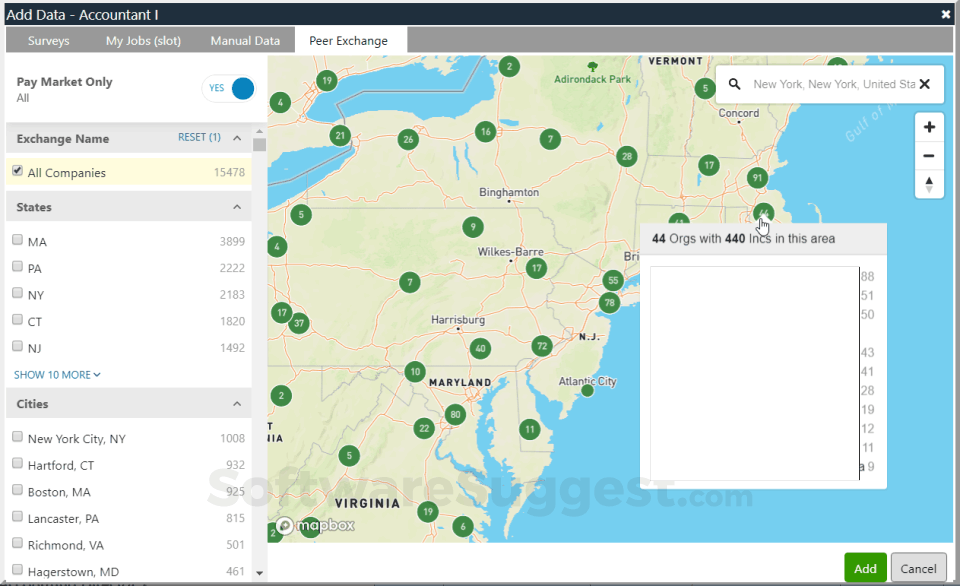Click the compass reset bearing icon

(929, 184)
